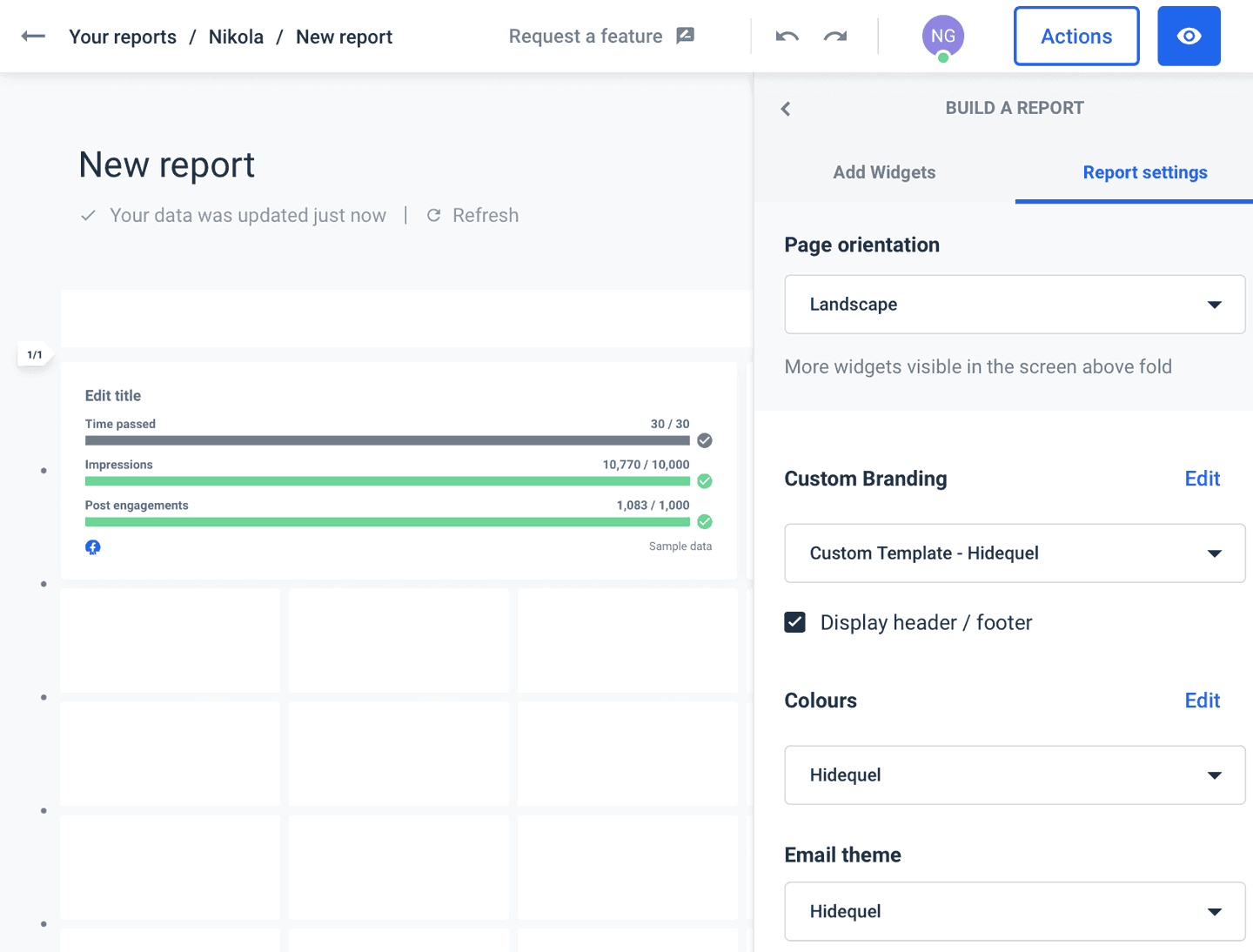Expand the Email theme dropdown

[x=1015, y=911]
